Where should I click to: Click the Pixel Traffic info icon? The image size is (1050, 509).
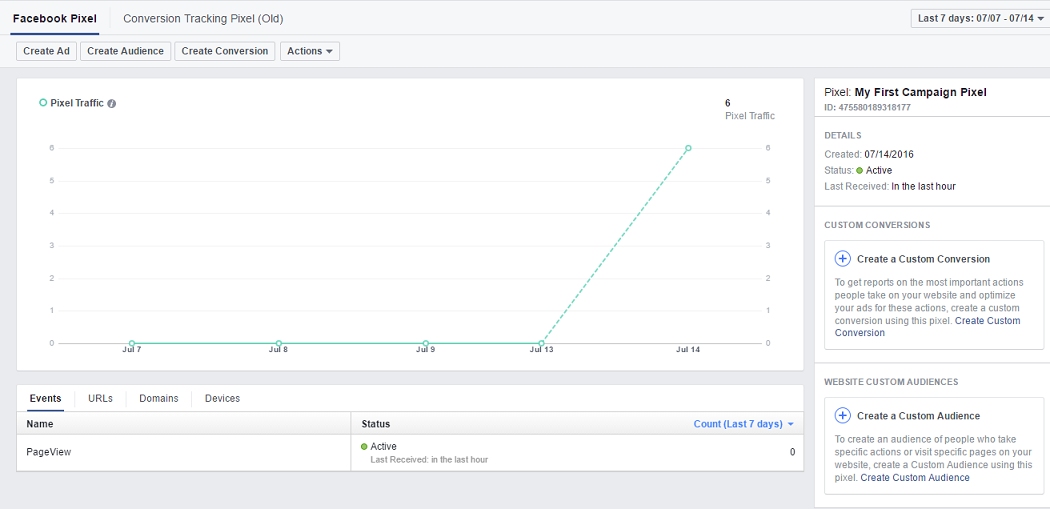[x=112, y=104]
